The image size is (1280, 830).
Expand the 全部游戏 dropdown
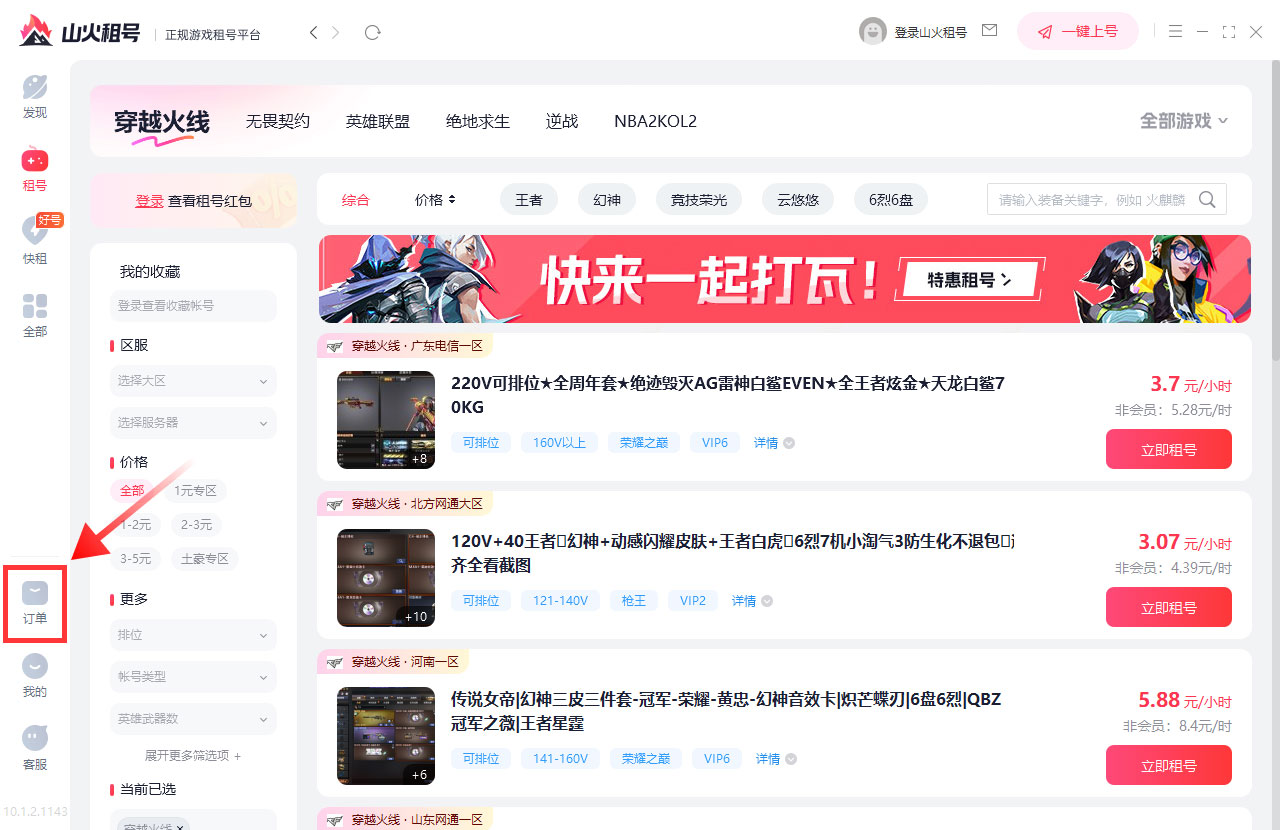point(1184,121)
